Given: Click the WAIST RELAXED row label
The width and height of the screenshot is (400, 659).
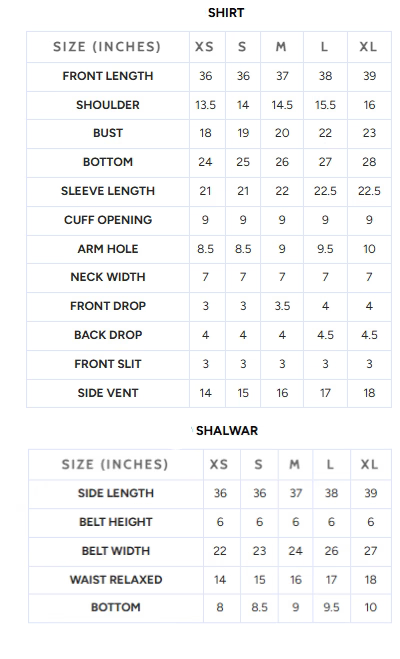Looking at the screenshot, I should pyautogui.click(x=116, y=580).
